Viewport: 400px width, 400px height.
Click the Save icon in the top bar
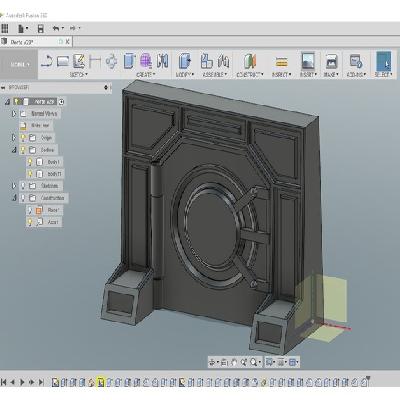click(40, 29)
